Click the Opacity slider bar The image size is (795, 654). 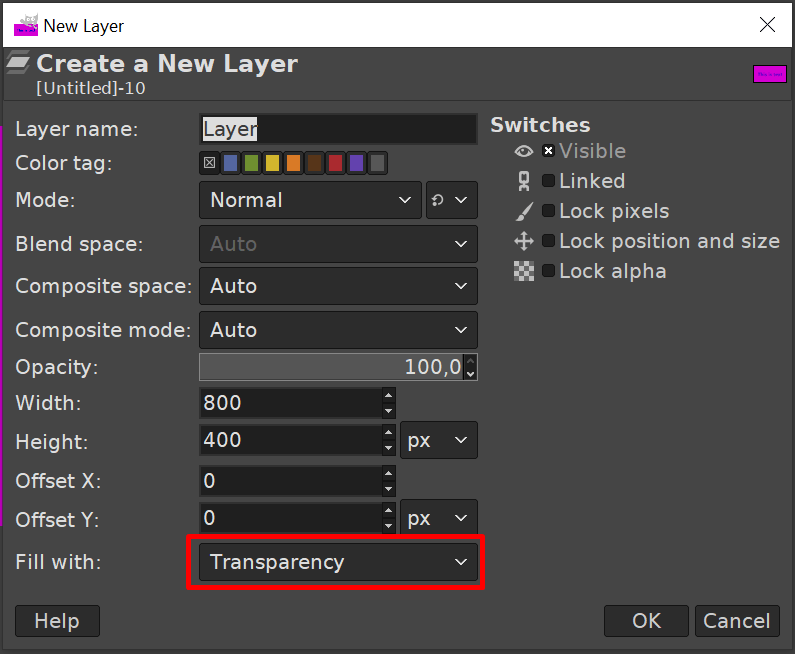click(332, 367)
